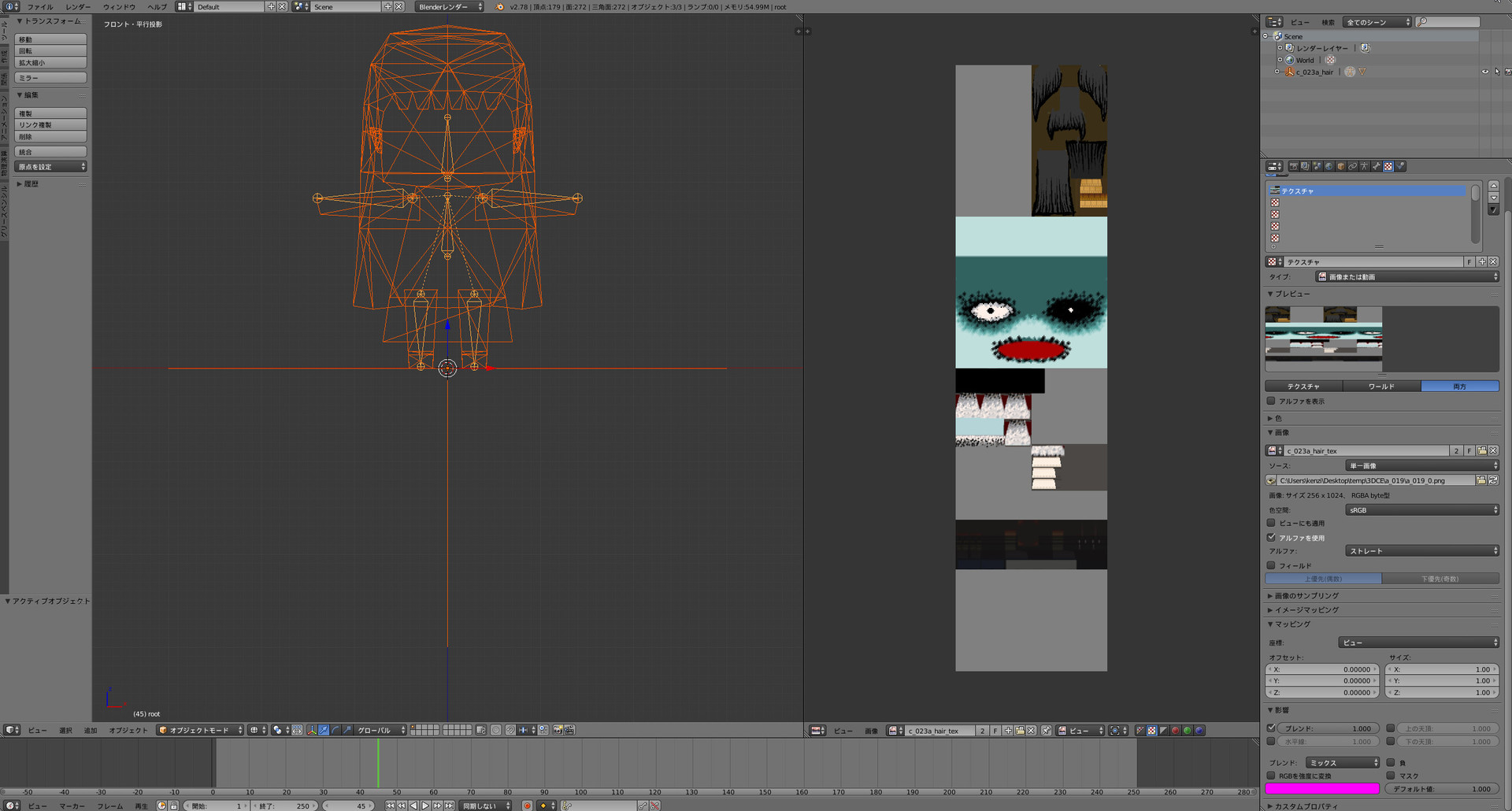
Task: Open Render properties camera icon
Action: click(x=1293, y=167)
